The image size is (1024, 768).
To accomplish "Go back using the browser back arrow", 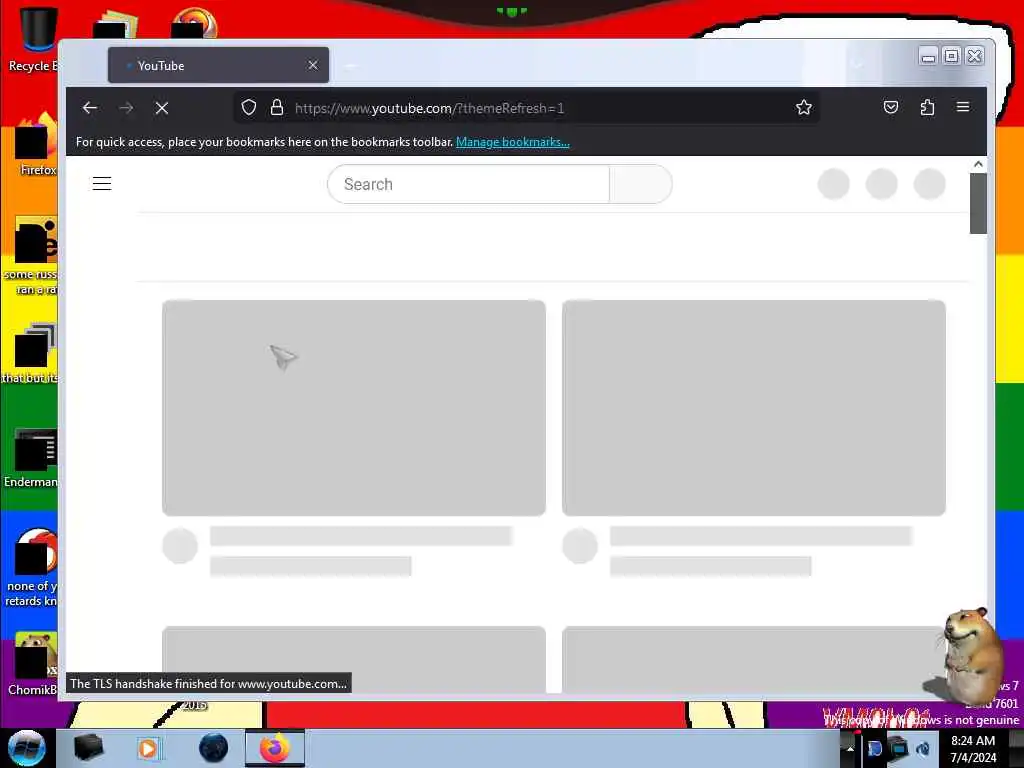I will coord(90,108).
